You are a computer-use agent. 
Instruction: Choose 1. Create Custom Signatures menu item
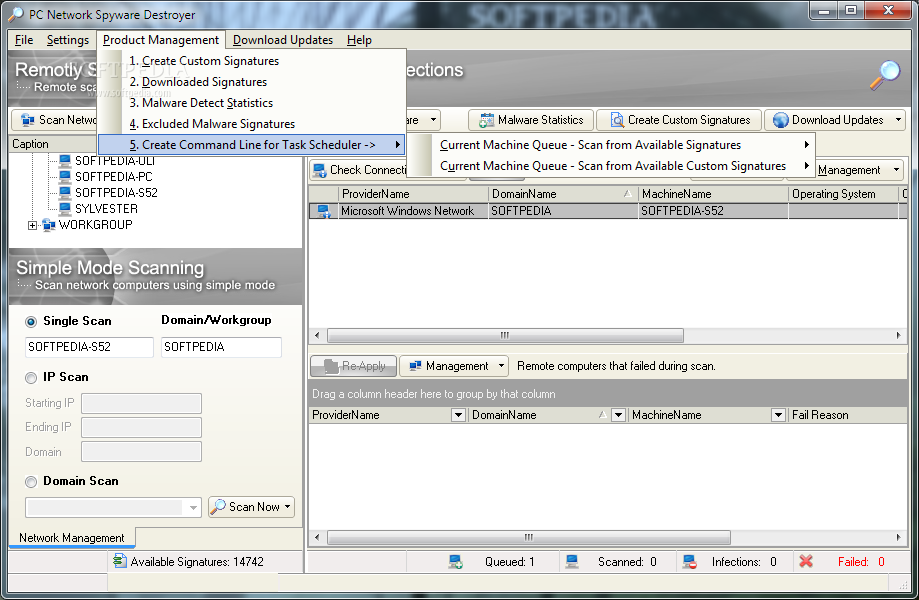point(252,61)
